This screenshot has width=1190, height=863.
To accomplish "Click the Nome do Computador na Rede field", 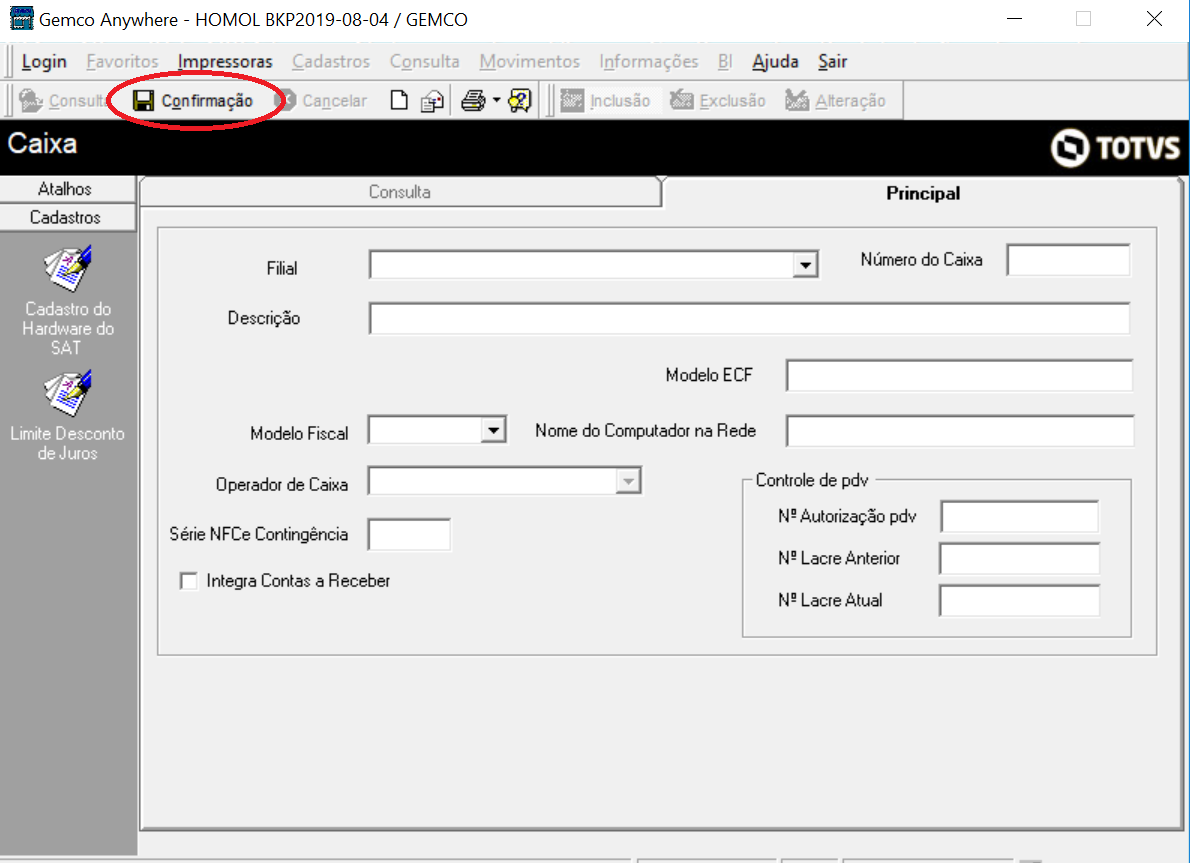I will pyautogui.click(x=960, y=431).
